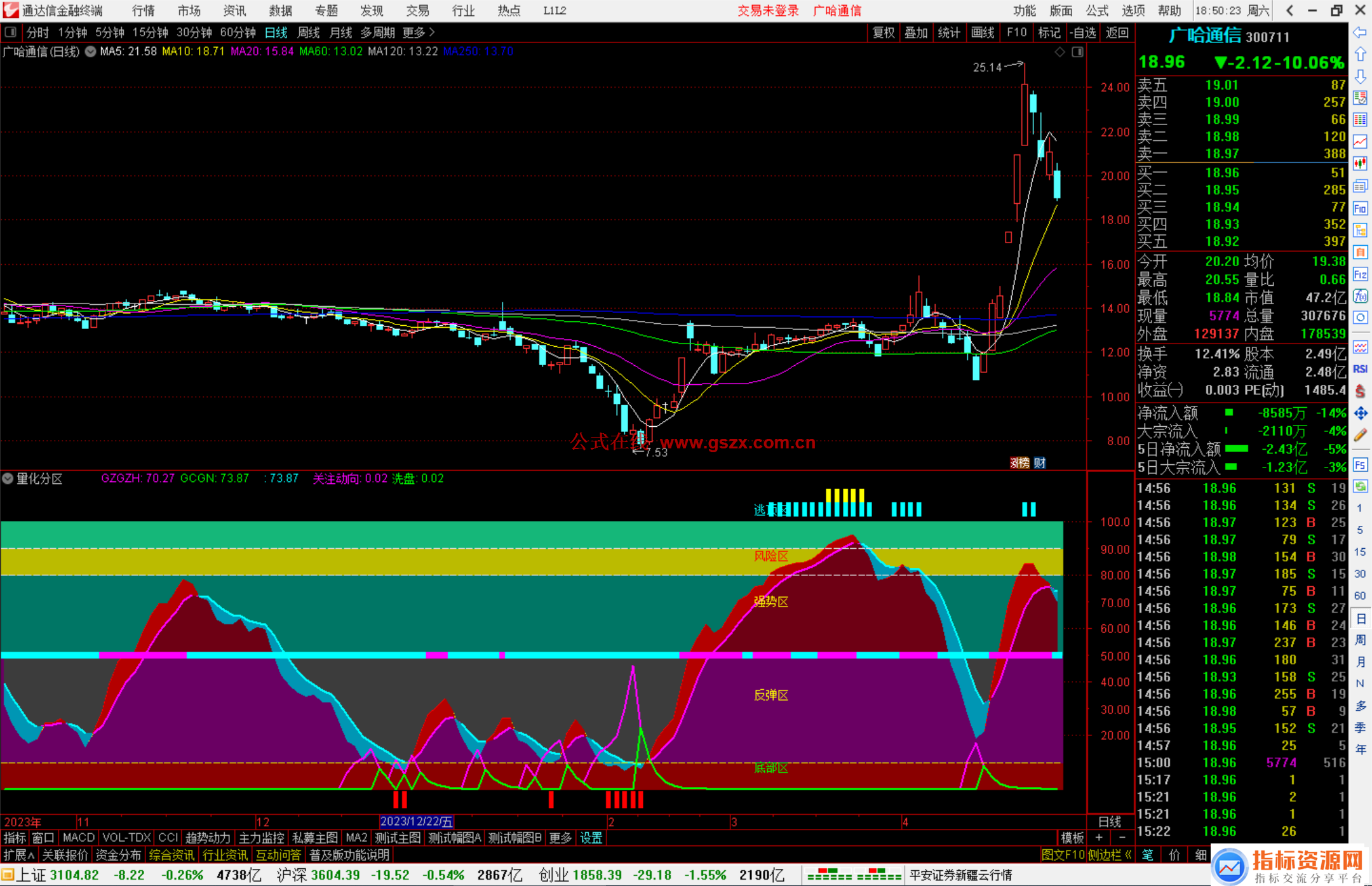The width and height of the screenshot is (1372, 886).
Task: Open the 行情 menu
Action: pyautogui.click(x=144, y=10)
